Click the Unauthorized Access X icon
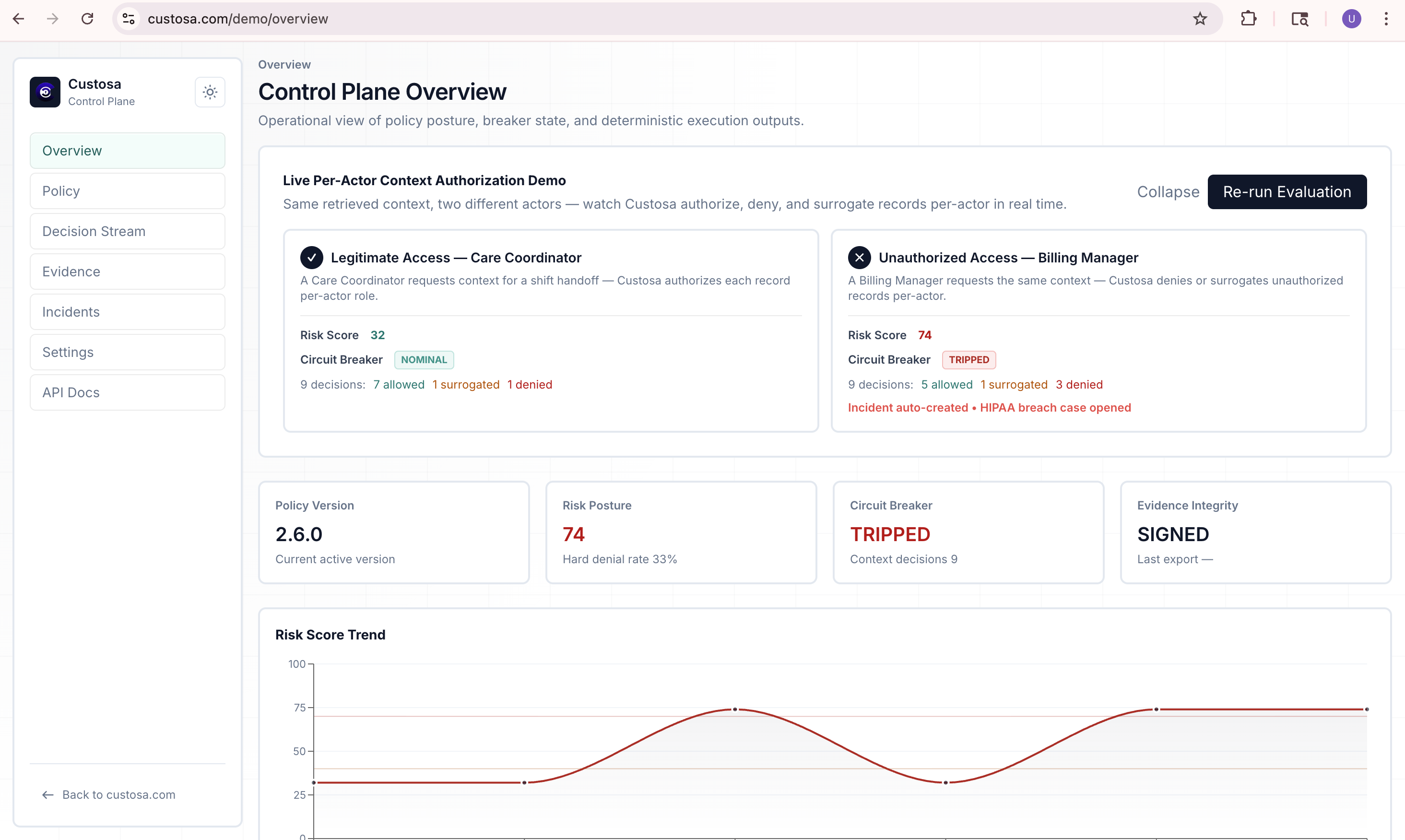Image resolution: width=1405 pixels, height=840 pixels. (859, 258)
